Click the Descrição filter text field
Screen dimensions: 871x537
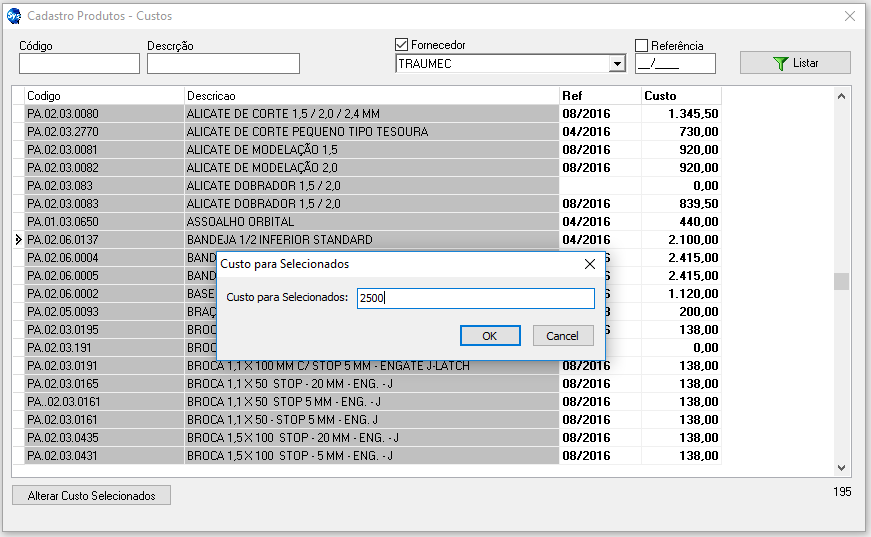223,64
